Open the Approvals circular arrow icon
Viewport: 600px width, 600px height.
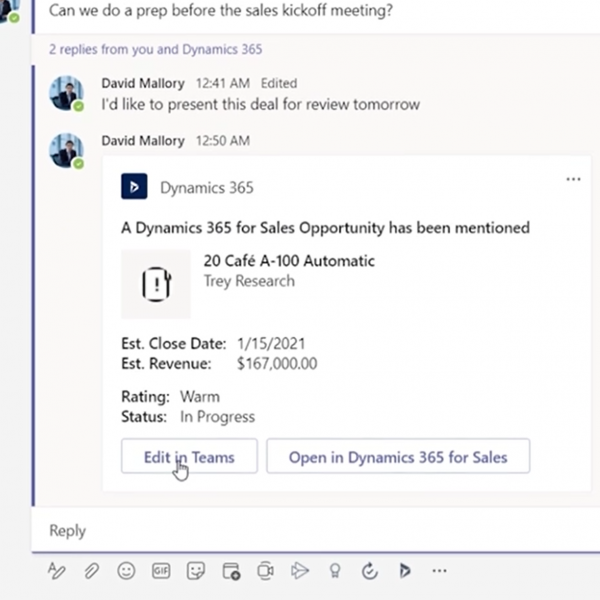click(x=370, y=571)
